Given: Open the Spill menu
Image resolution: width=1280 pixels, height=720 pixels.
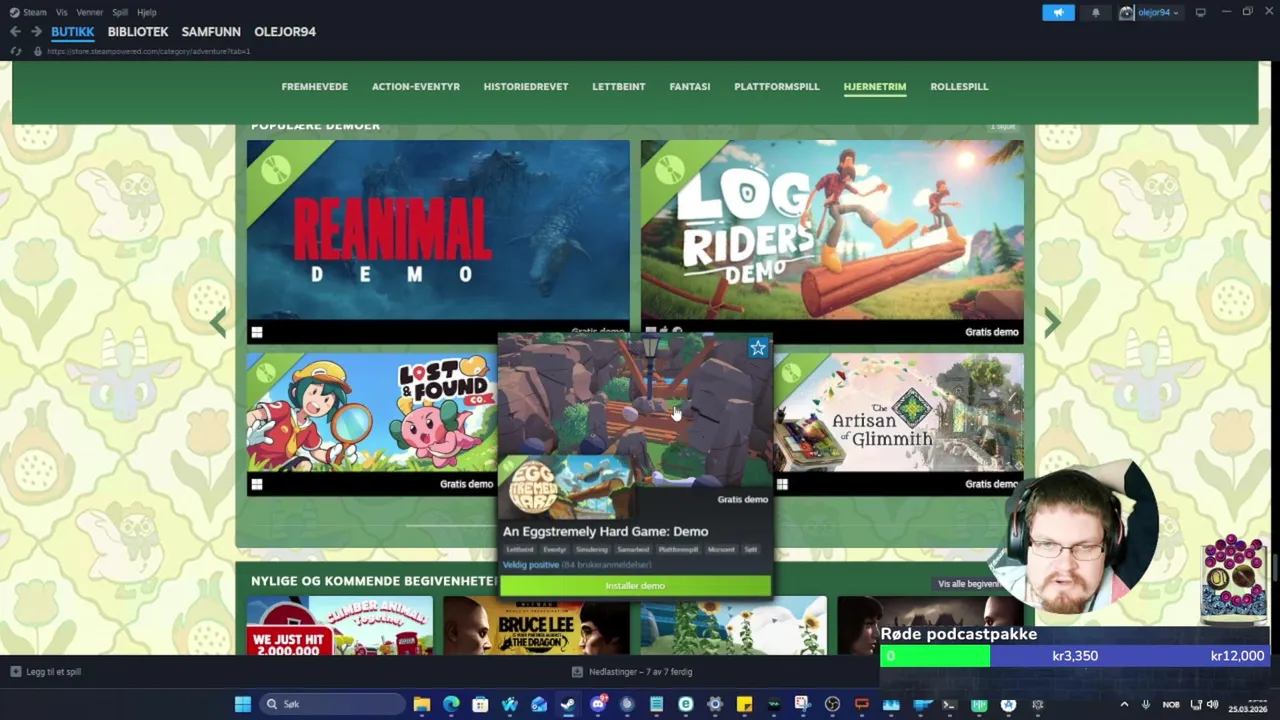Looking at the screenshot, I should [120, 12].
